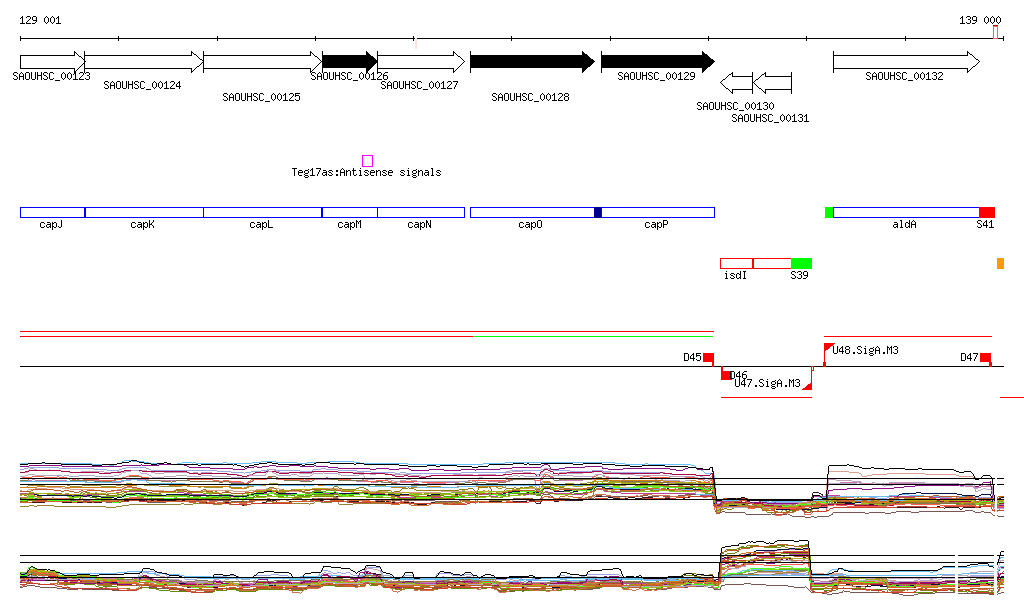Click the black SAOUHSC_00129 gene arrow
1024x611 pixels.
(657, 62)
